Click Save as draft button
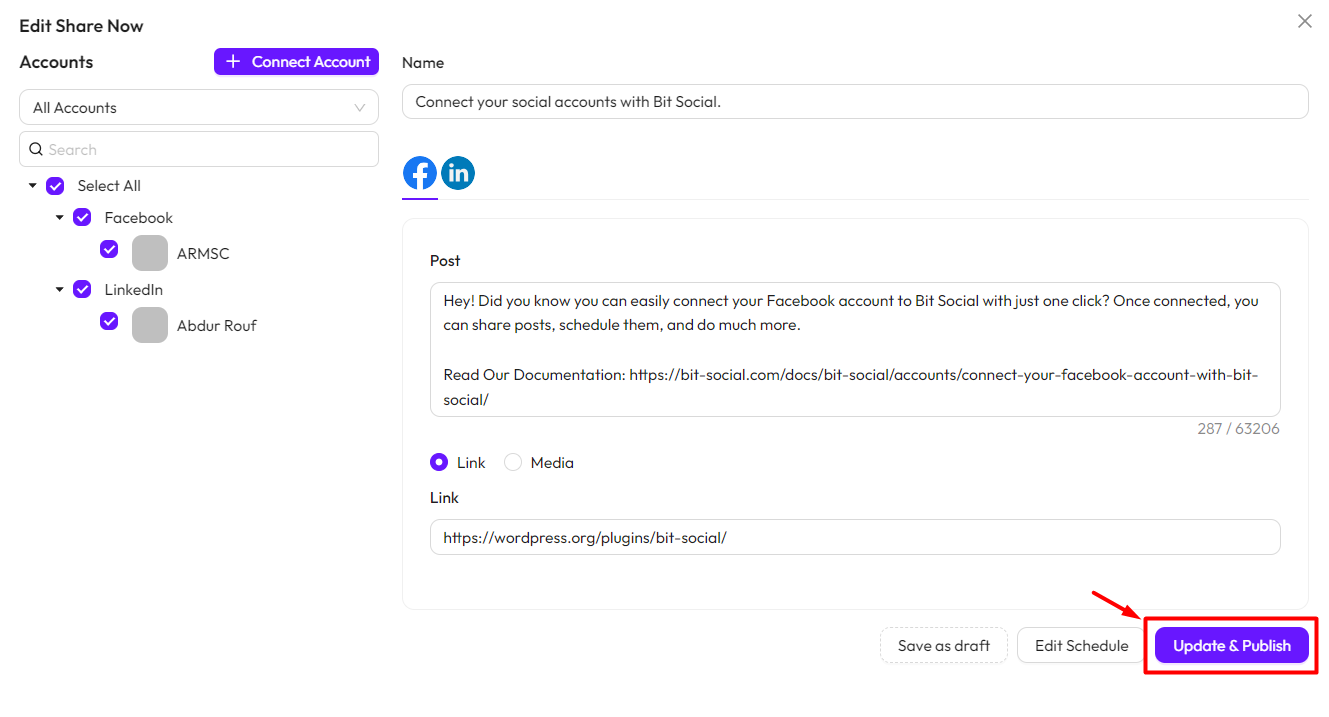1329x717 pixels. (944, 645)
